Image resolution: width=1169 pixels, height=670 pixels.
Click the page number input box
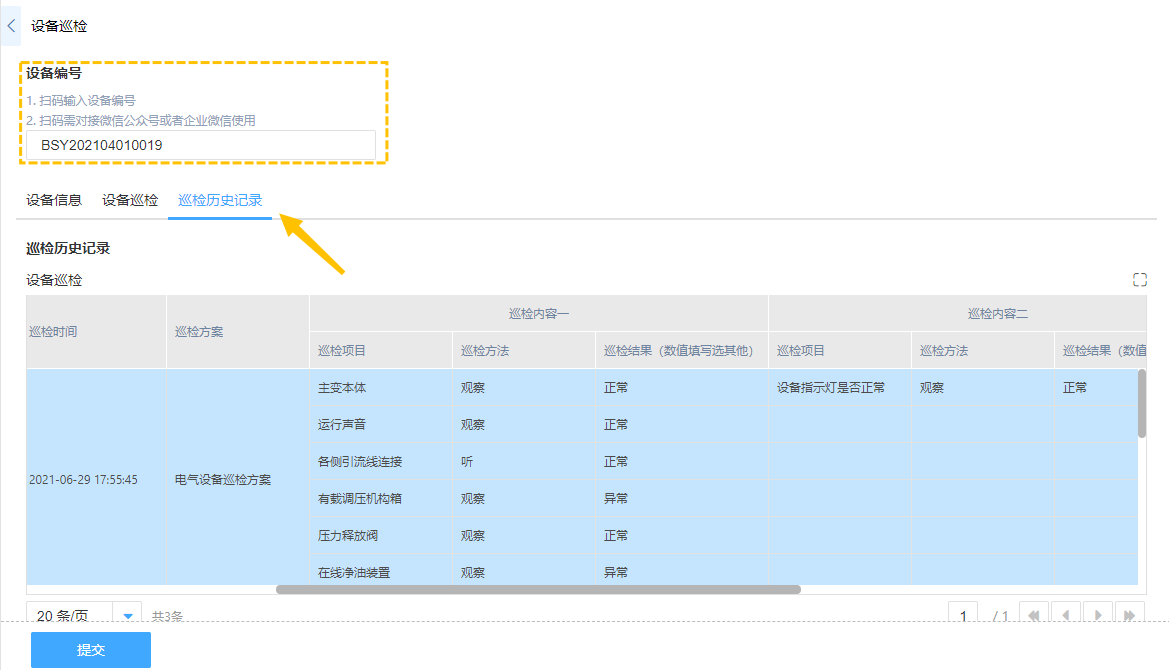click(963, 615)
